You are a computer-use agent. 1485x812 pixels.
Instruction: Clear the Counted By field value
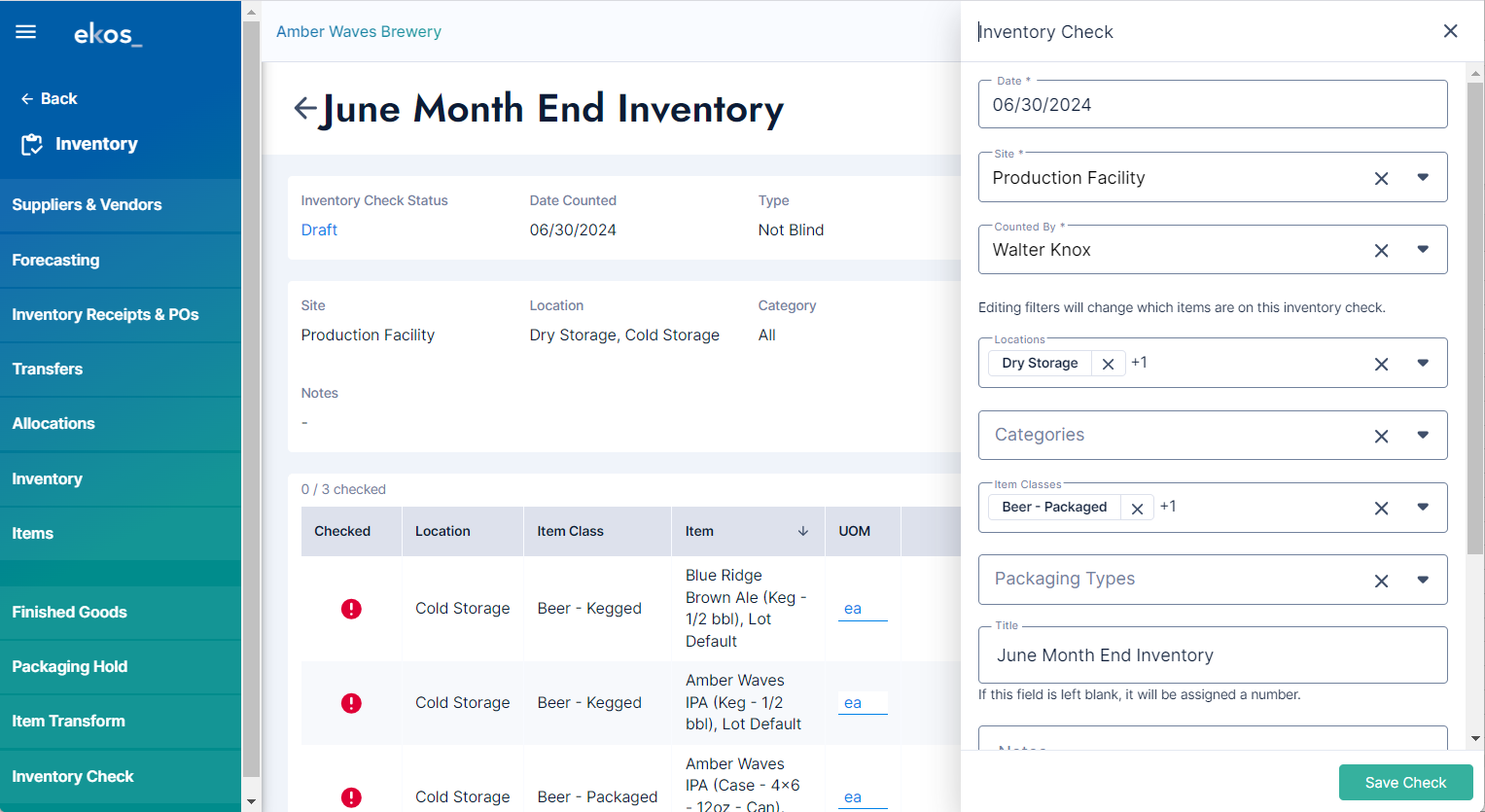coord(1381,250)
